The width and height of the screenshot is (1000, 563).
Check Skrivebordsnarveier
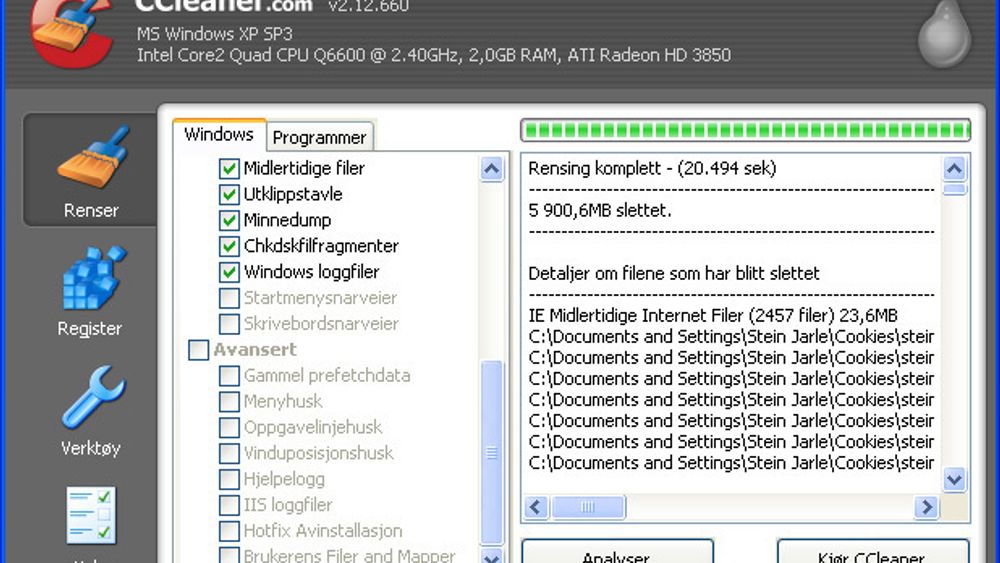[229, 324]
